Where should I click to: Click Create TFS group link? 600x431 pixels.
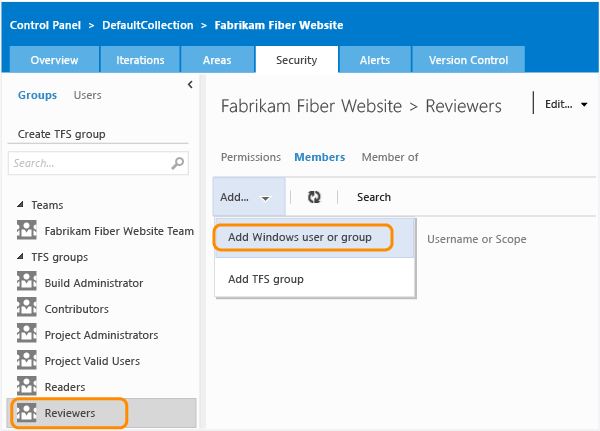pos(62,134)
